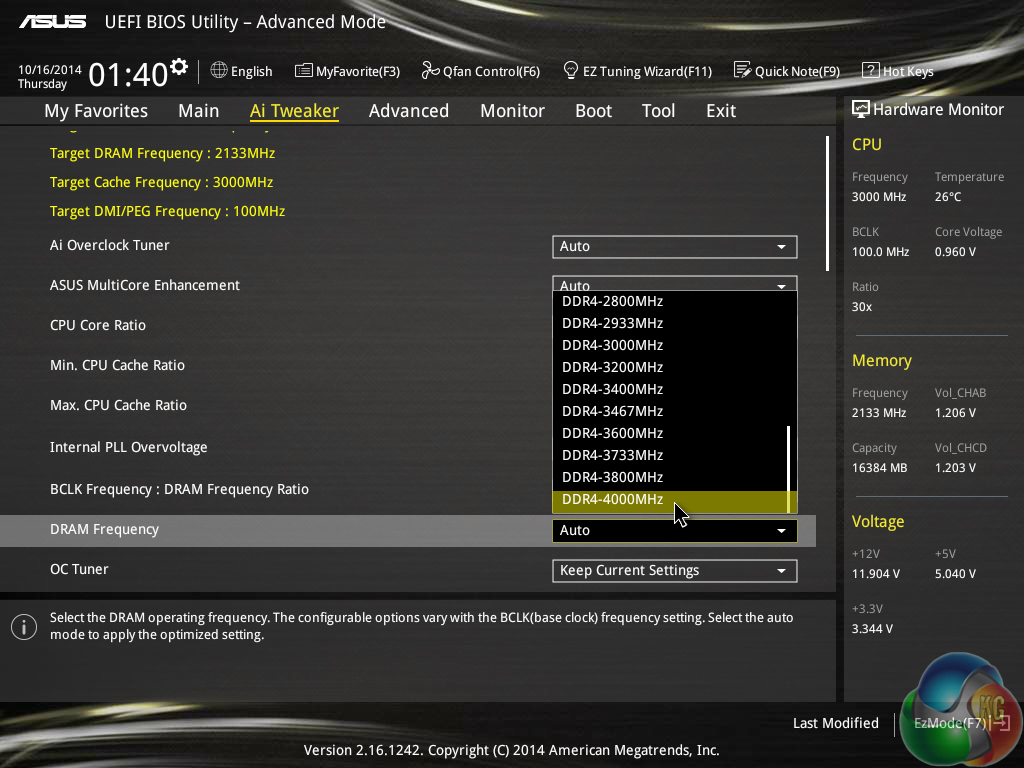Open Qfan Control fan icon
This screenshot has height=768, width=1024.
point(430,71)
